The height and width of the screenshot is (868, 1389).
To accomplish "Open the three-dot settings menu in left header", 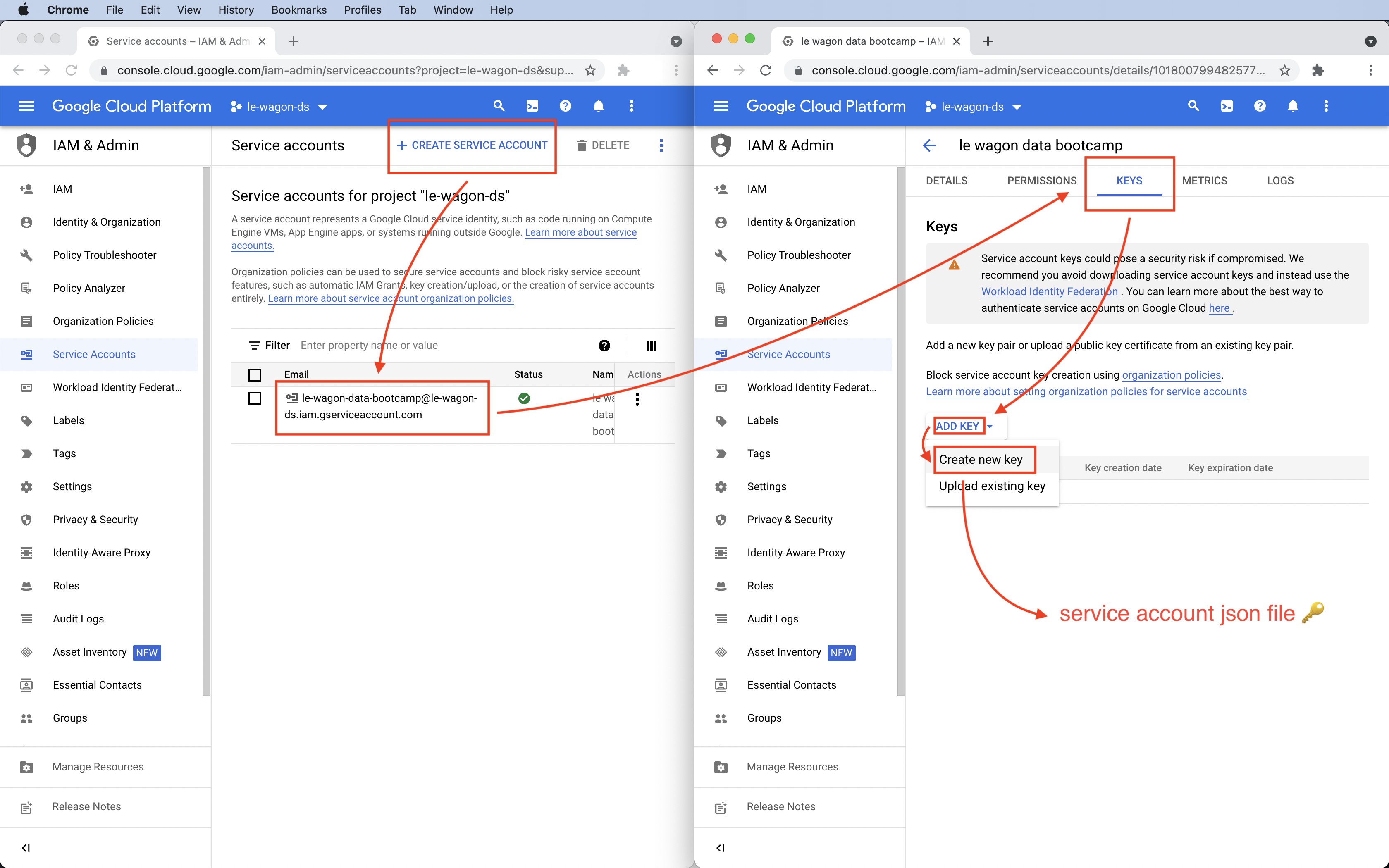I will pyautogui.click(x=631, y=106).
